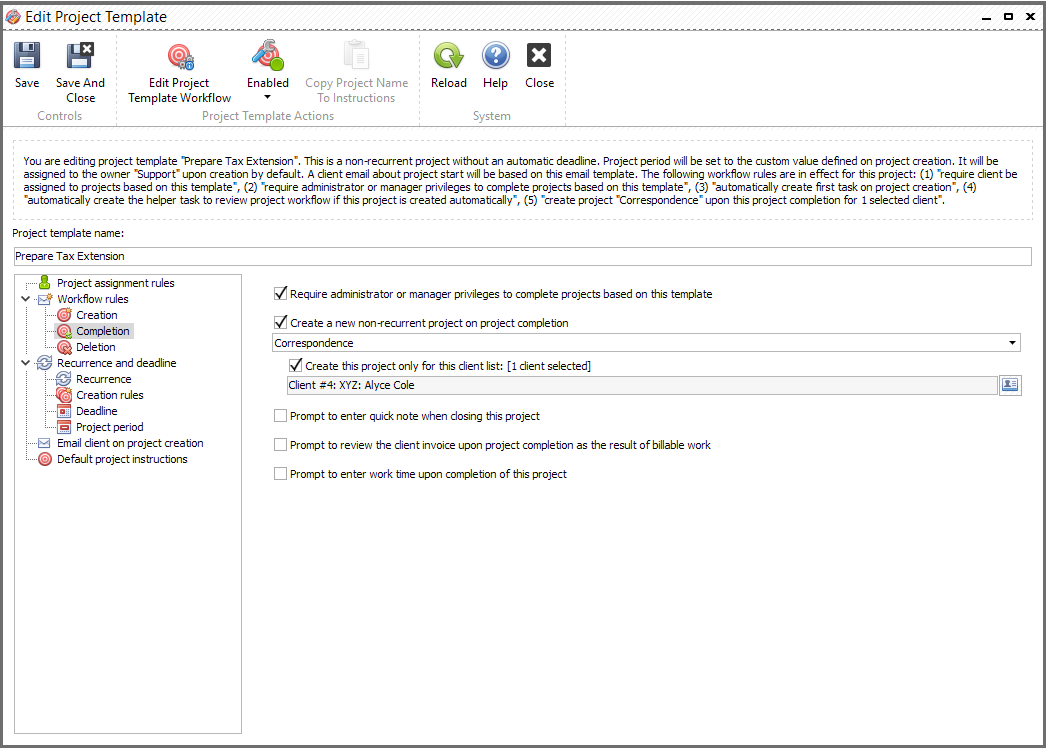Uncheck Create a new non-recurrent project
The image size is (1046, 748).
(281, 322)
